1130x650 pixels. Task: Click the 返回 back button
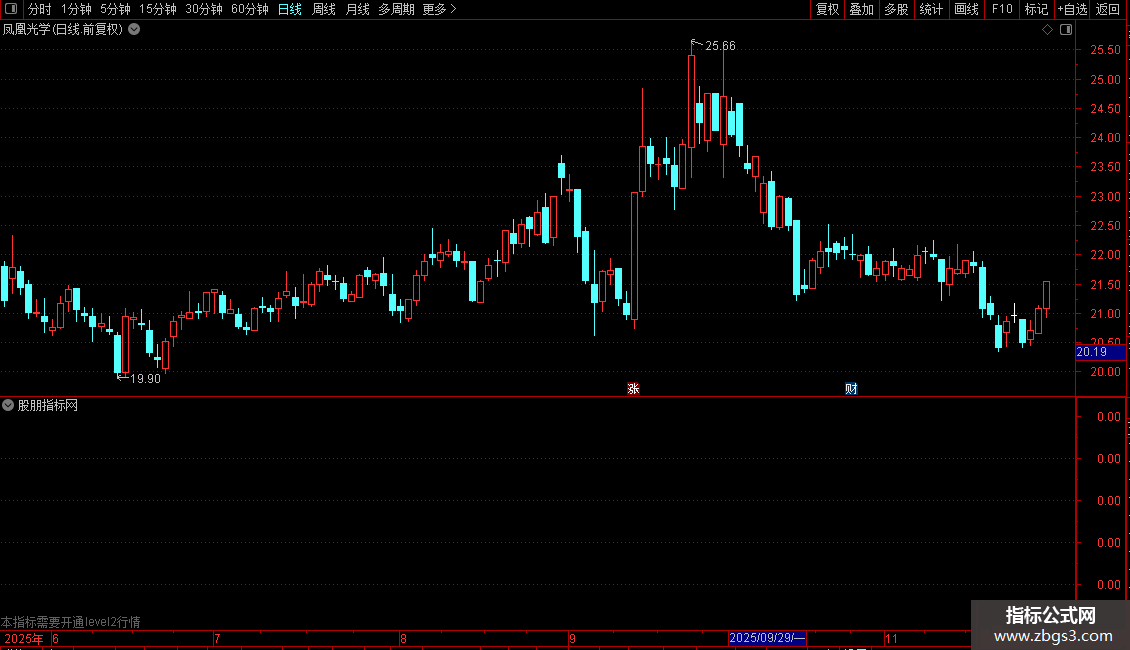[1108, 9]
